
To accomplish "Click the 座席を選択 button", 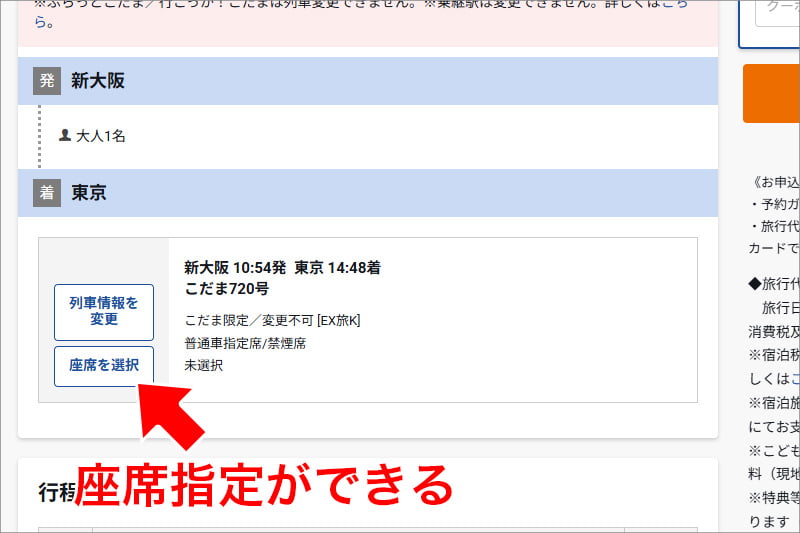I will [104, 366].
